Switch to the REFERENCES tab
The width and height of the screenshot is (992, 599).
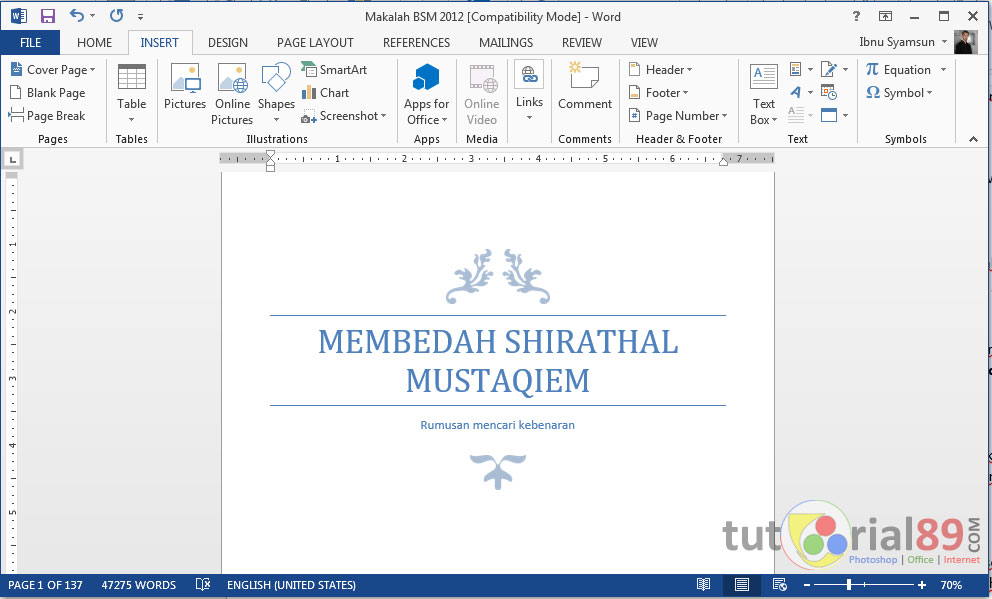(416, 42)
